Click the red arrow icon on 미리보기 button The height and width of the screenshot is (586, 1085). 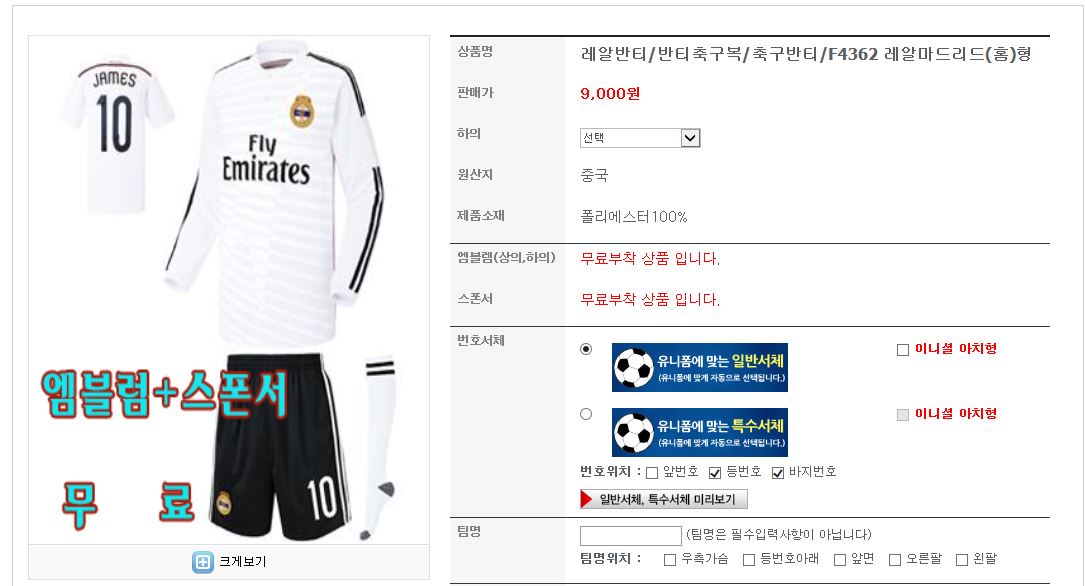click(587, 499)
